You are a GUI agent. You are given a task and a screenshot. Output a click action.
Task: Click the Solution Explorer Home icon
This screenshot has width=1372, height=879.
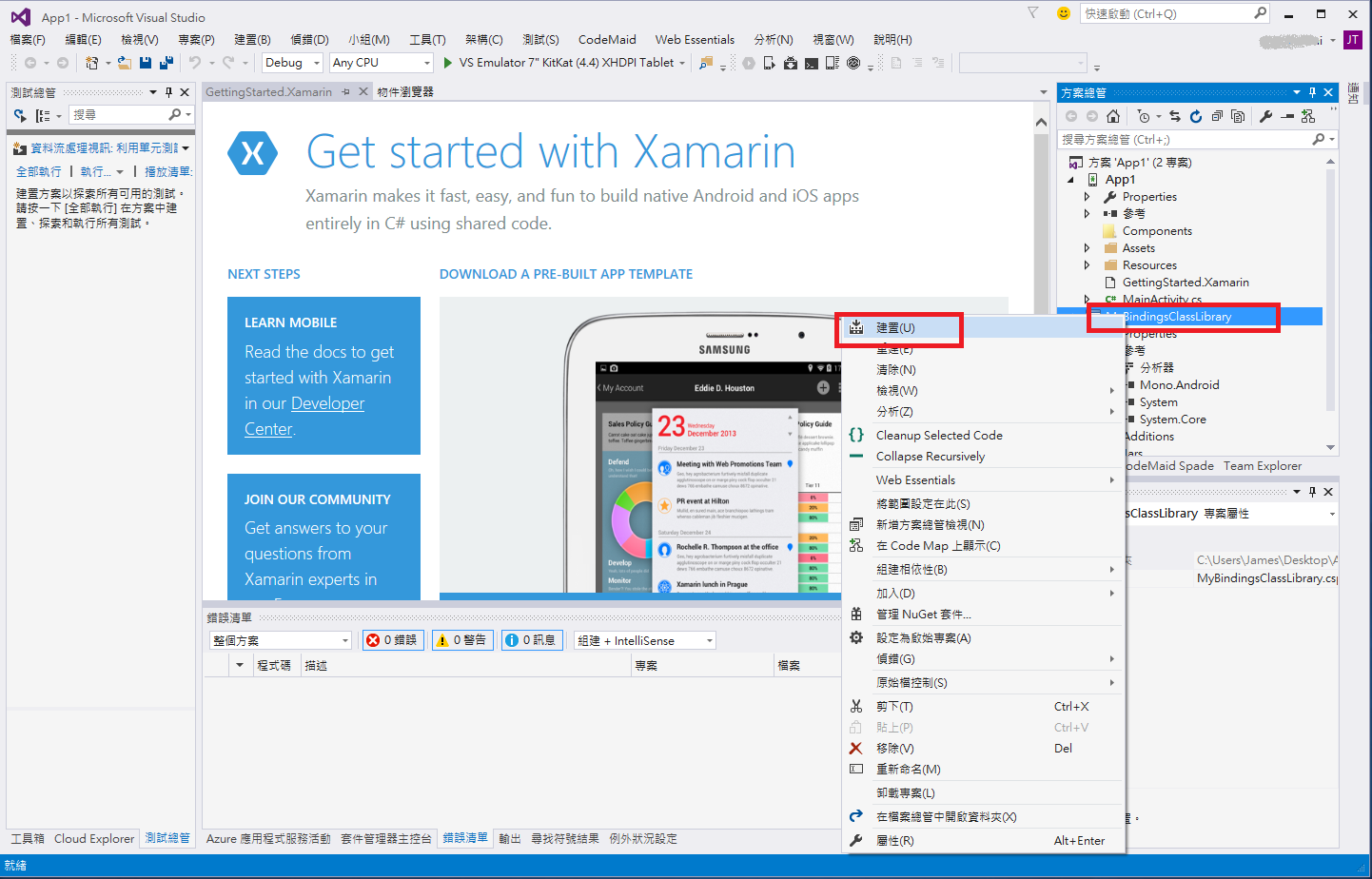1112,116
